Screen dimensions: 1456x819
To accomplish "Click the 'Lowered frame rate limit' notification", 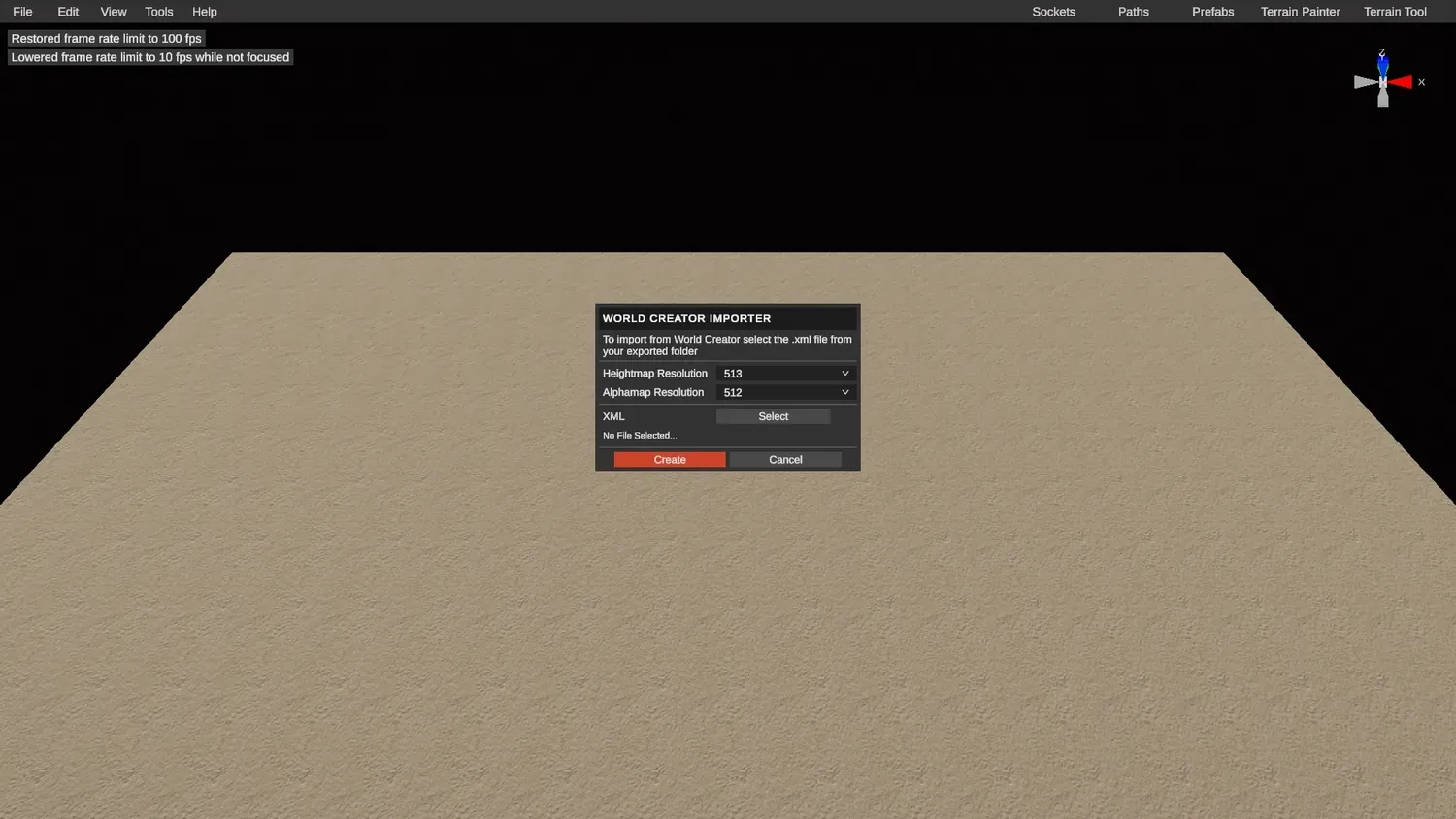I will pyautogui.click(x=150, y=57).
